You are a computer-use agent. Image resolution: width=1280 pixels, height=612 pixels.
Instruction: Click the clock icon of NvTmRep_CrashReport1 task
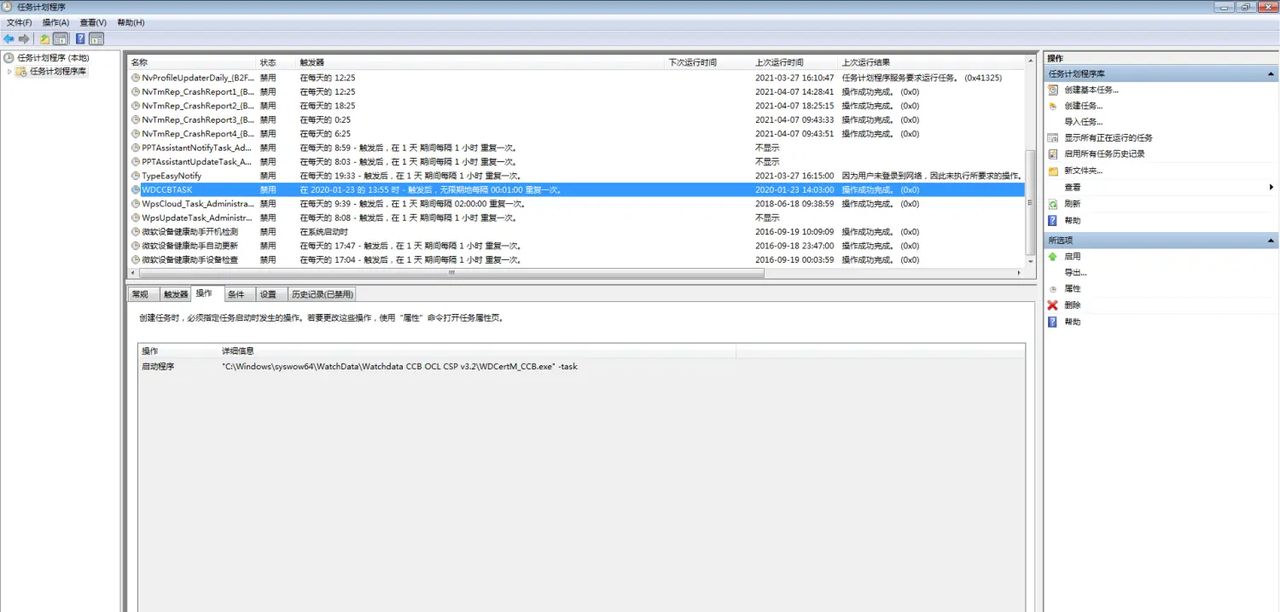[x=136, y=91]
